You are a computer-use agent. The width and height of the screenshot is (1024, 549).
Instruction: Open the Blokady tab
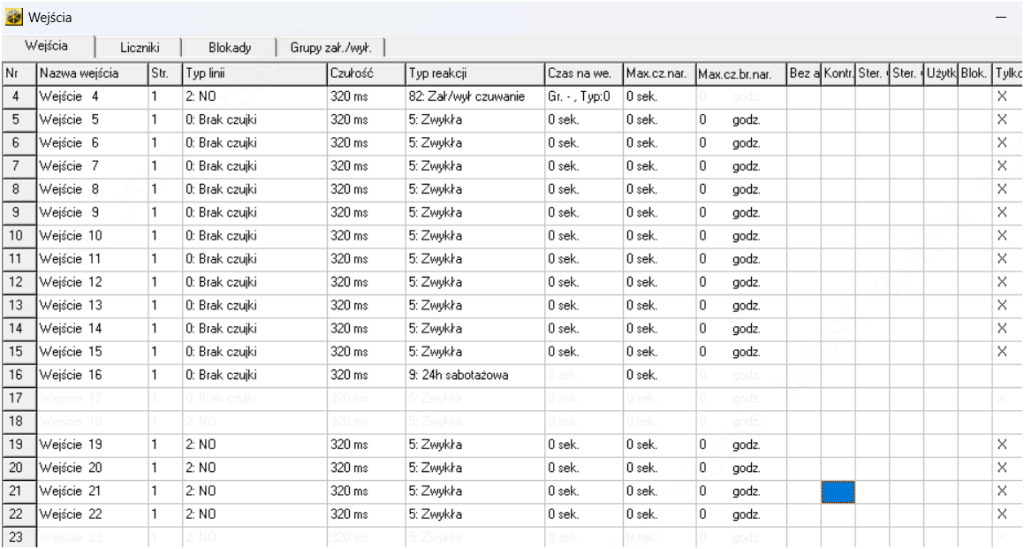229,48
